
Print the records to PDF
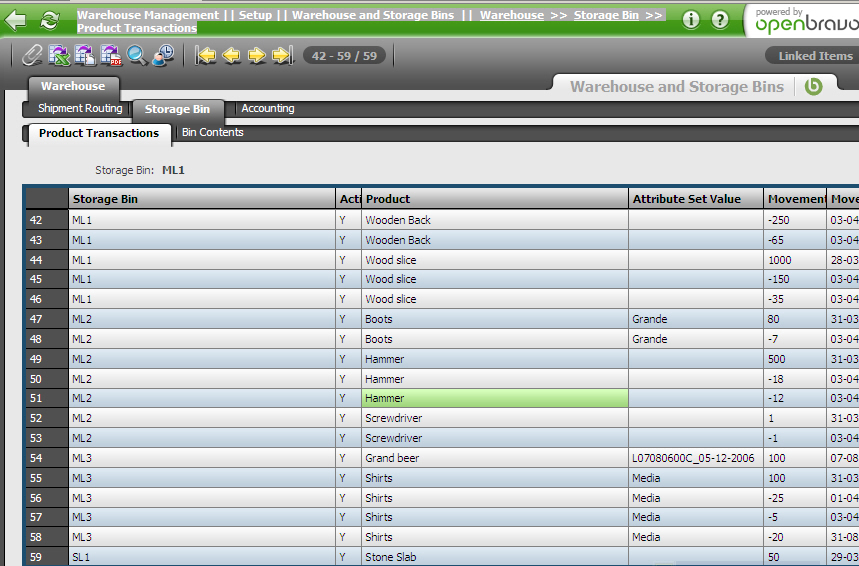pyautogui.click(x=111, y=56)
